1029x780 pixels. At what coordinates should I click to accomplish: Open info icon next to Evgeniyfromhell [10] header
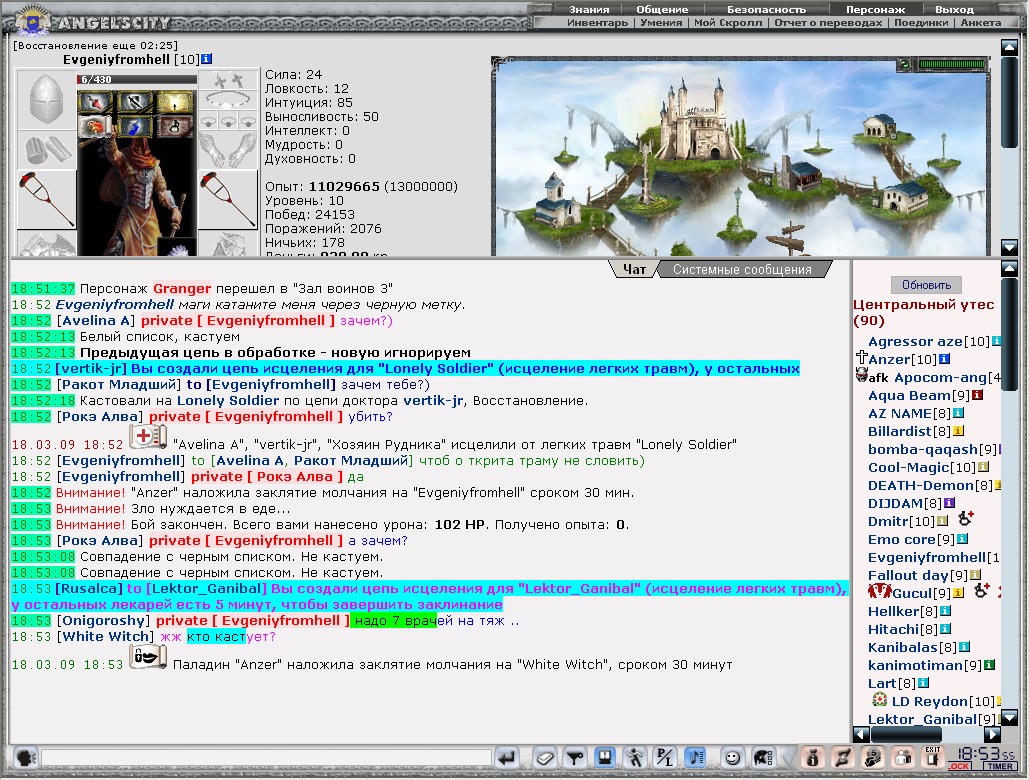point(206,59)
